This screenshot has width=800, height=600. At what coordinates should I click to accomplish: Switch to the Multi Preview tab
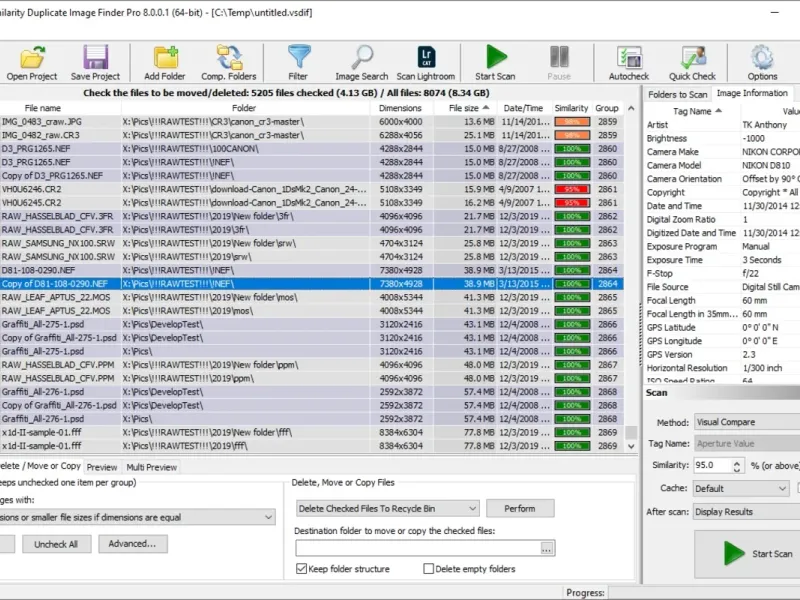tap(151, 467)
